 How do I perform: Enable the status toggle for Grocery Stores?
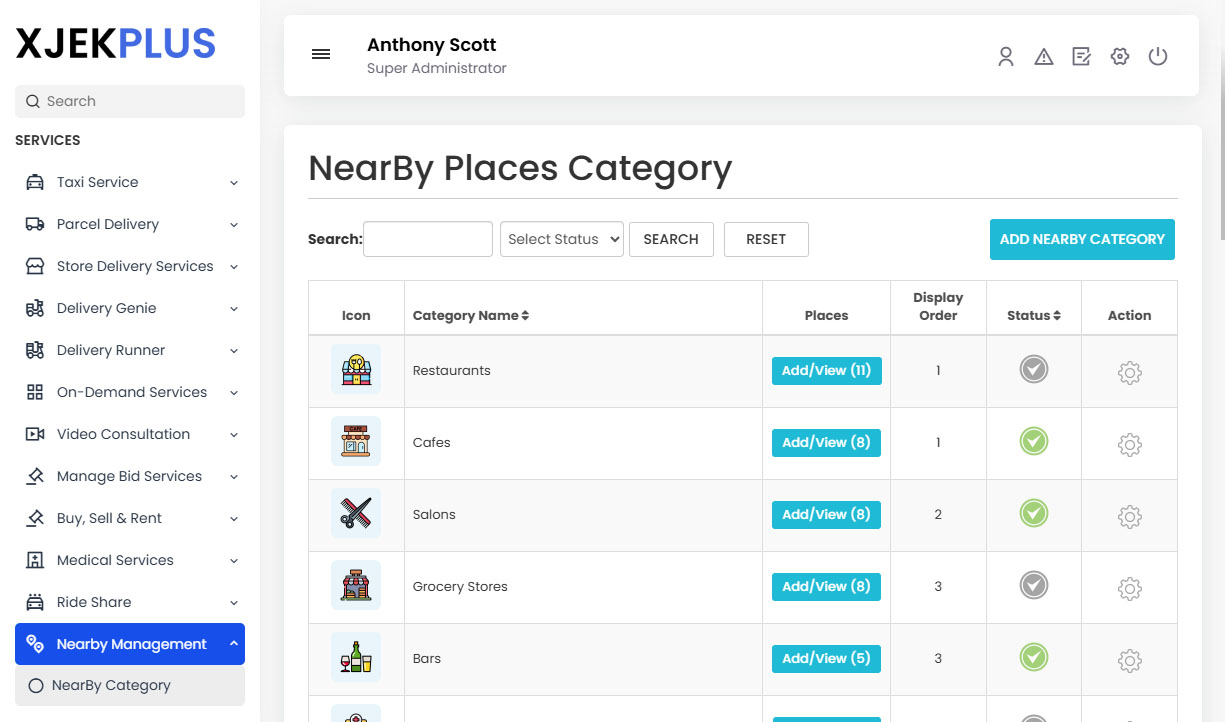pos(1033,587)
